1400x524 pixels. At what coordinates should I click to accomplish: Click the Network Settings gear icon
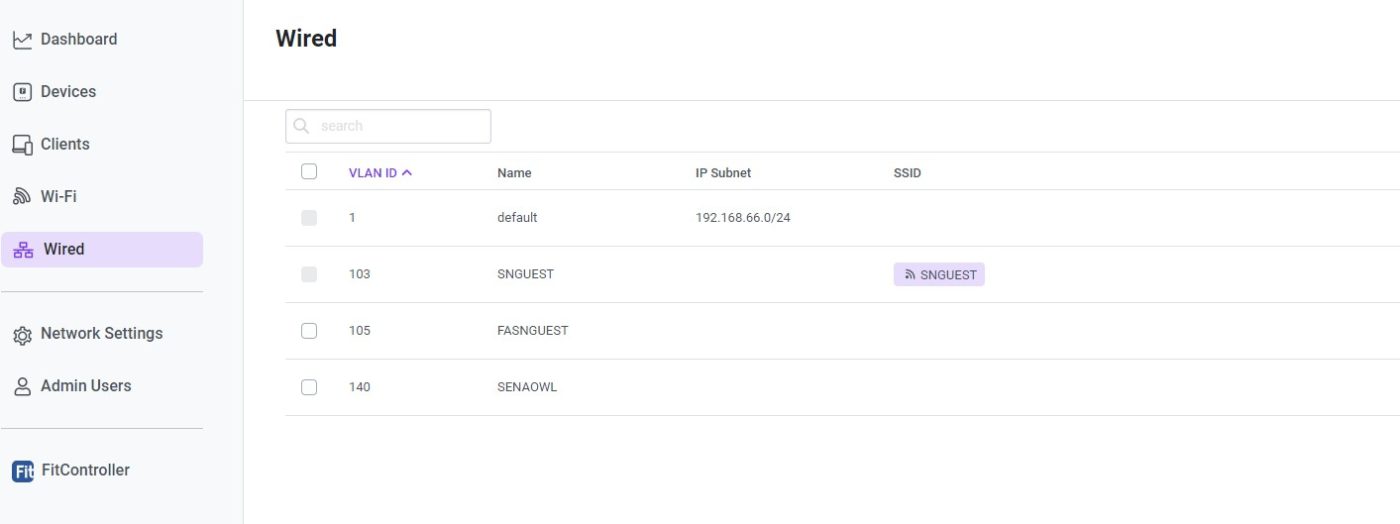click(22, 335)
